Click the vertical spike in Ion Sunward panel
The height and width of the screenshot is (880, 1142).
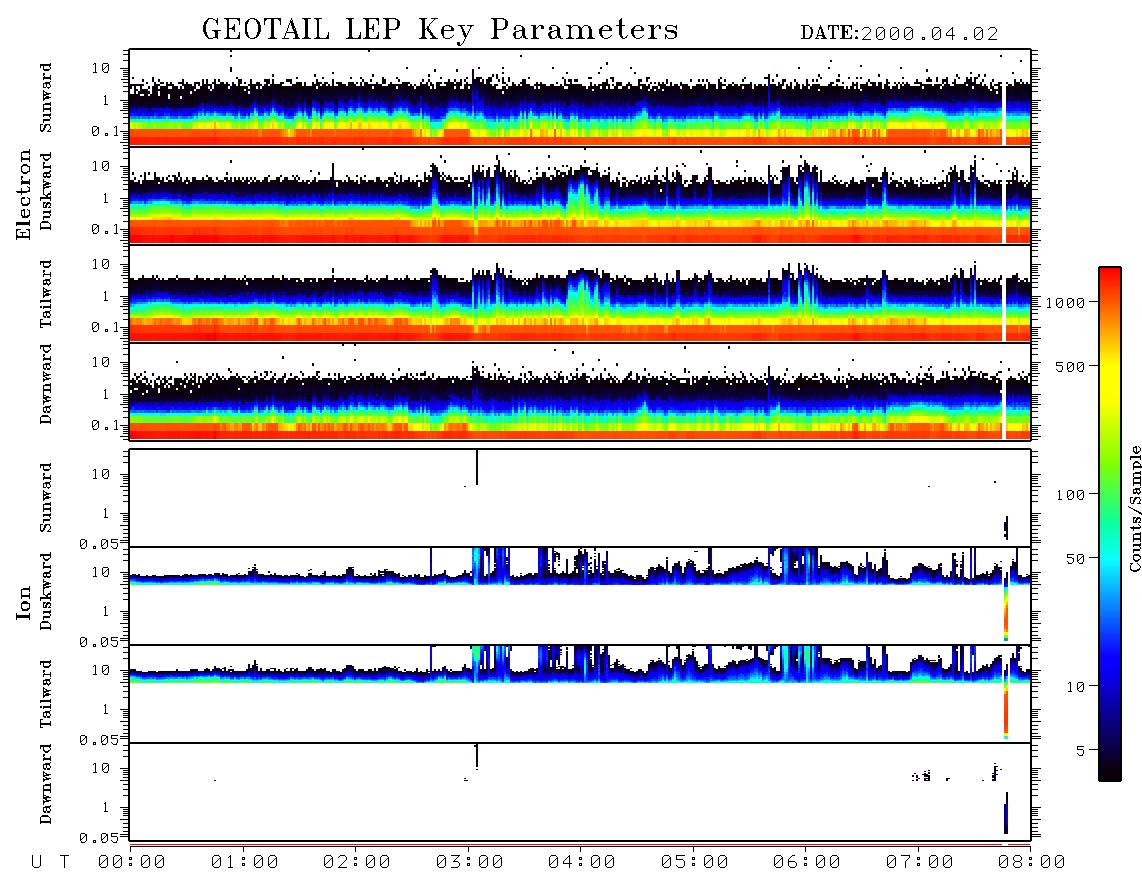(x=476, y=468)
